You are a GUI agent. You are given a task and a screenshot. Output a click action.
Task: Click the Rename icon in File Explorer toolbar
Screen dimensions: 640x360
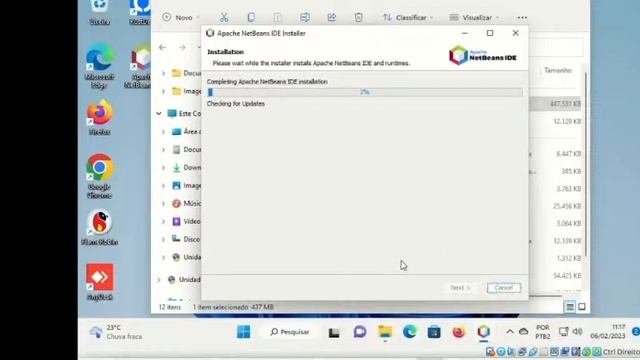(x=304, y=18)
